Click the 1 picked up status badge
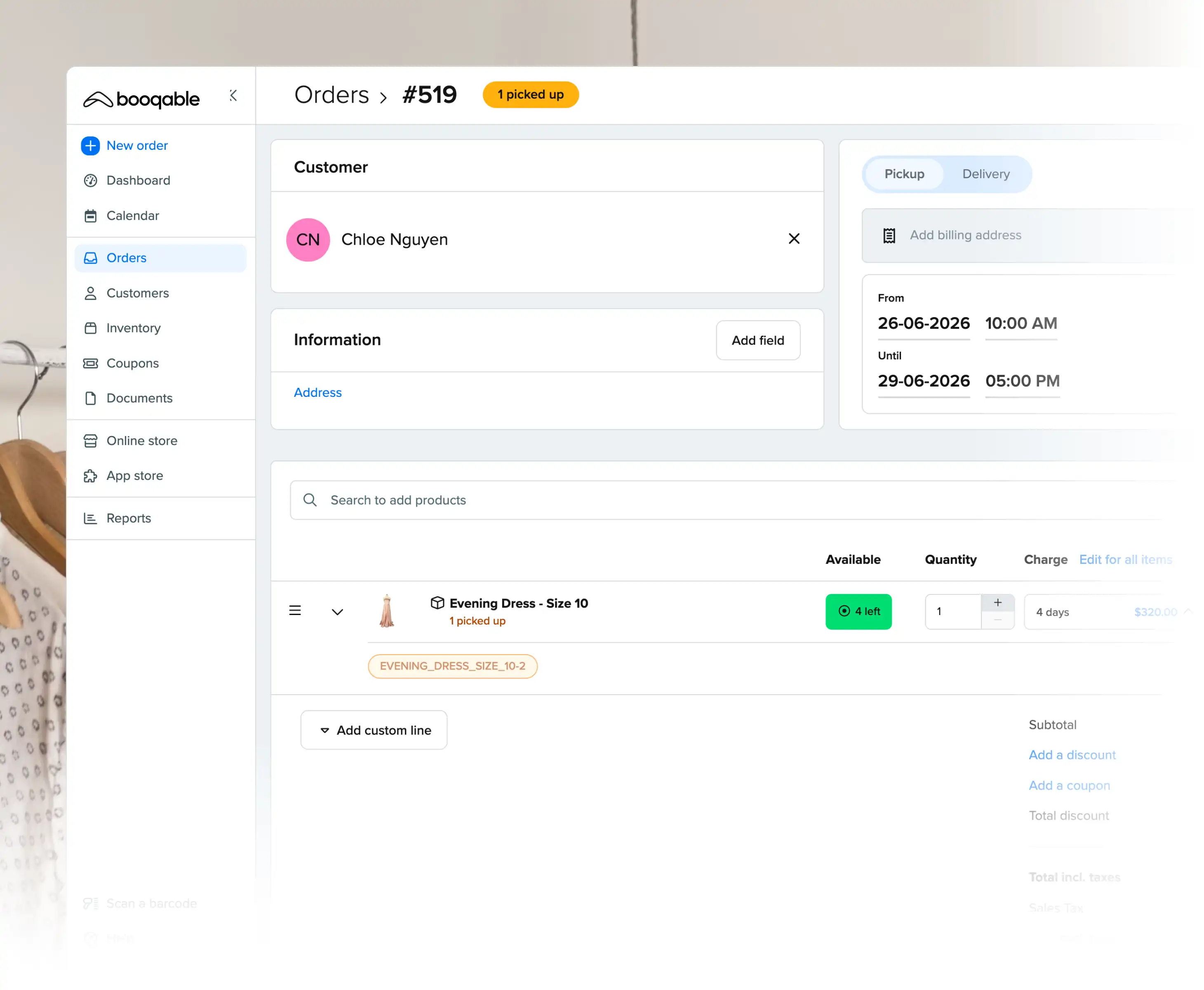 (x=530, y=94)
